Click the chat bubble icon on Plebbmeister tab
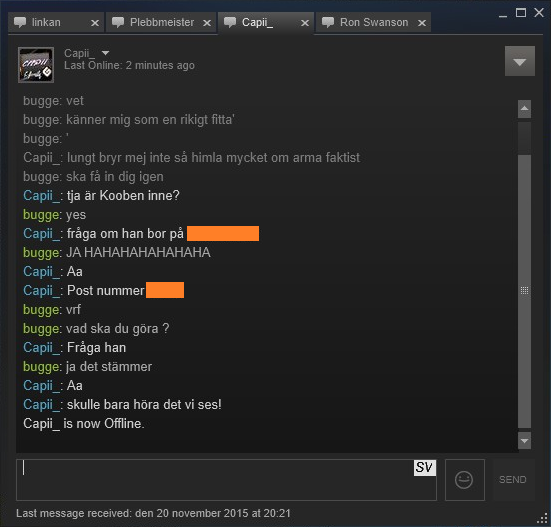This screenshot has height=527, width=551. coord(118,23)
